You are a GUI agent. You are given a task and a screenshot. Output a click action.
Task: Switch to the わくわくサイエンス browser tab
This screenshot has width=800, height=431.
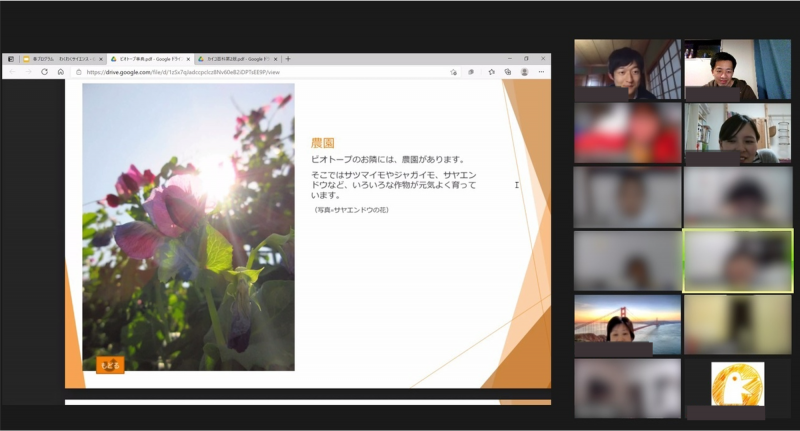pyautogui.click(x=62, y=59)
